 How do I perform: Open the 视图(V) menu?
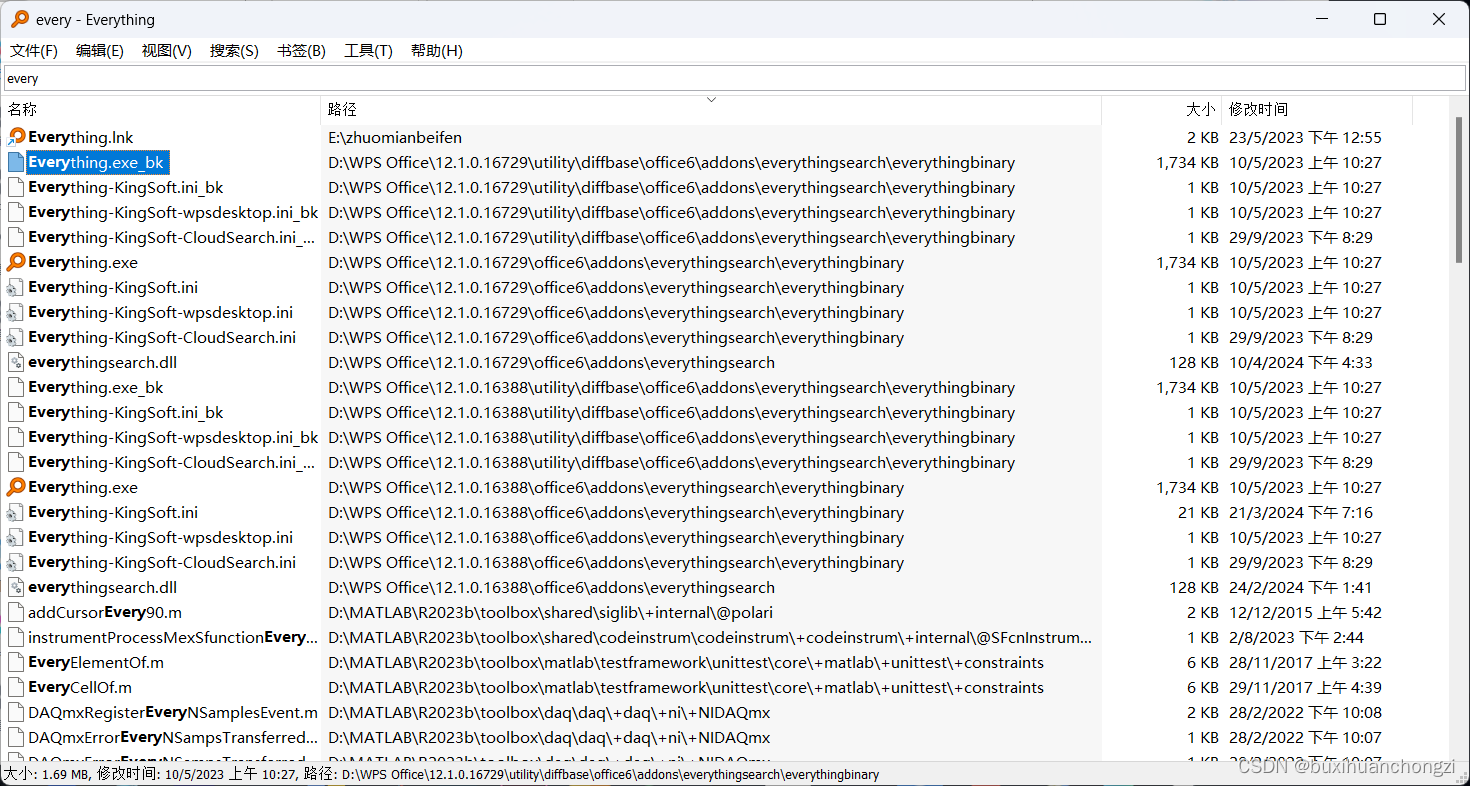167,51
